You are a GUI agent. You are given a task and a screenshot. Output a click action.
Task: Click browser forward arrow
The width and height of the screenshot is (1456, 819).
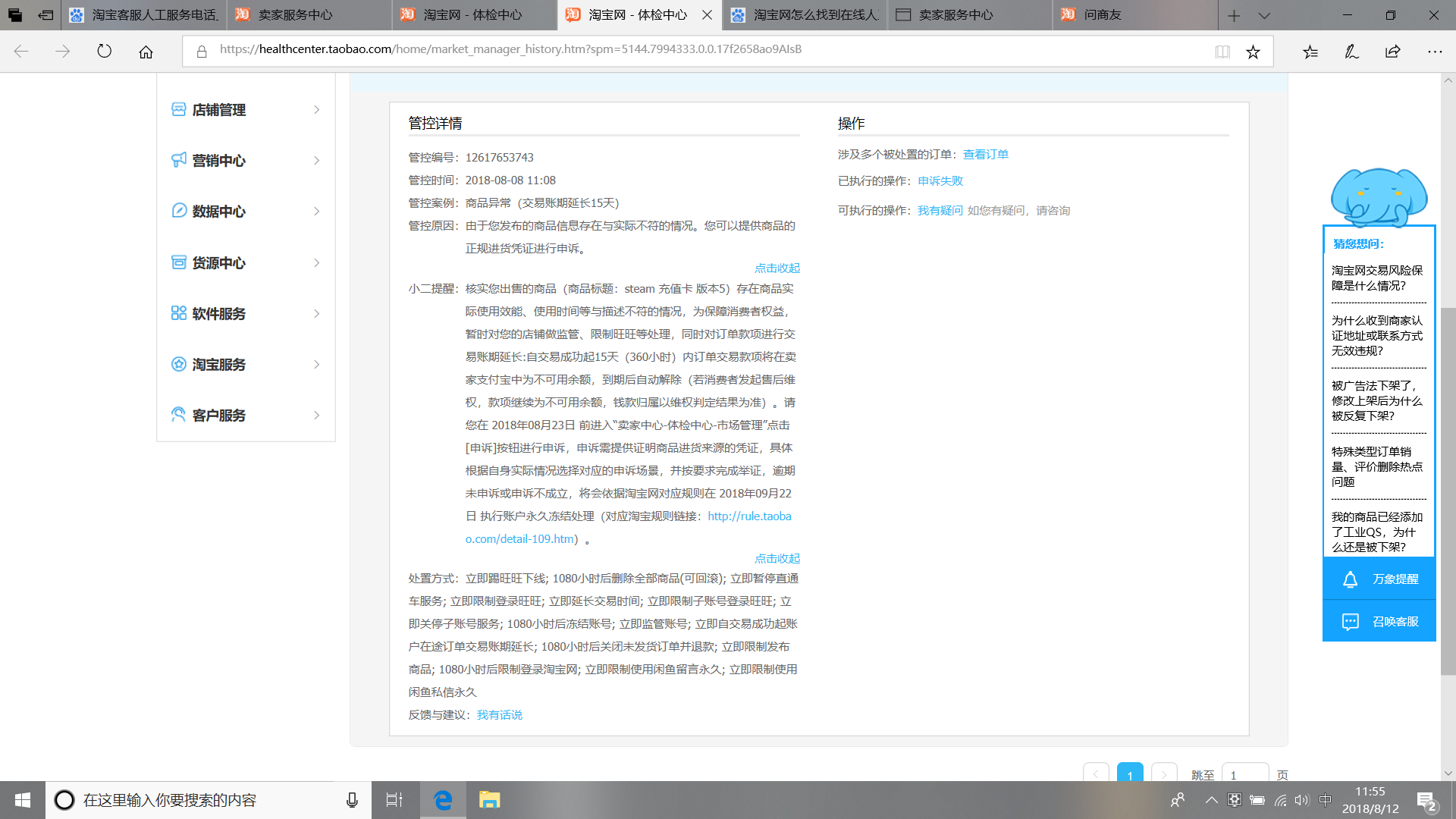click(63, 52)
